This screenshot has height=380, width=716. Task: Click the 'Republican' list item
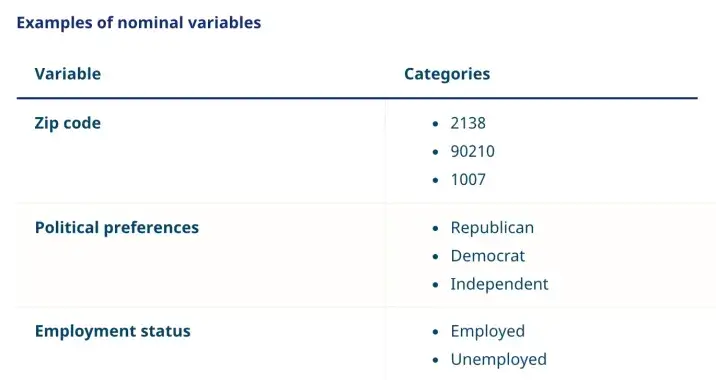click(492, 228)
